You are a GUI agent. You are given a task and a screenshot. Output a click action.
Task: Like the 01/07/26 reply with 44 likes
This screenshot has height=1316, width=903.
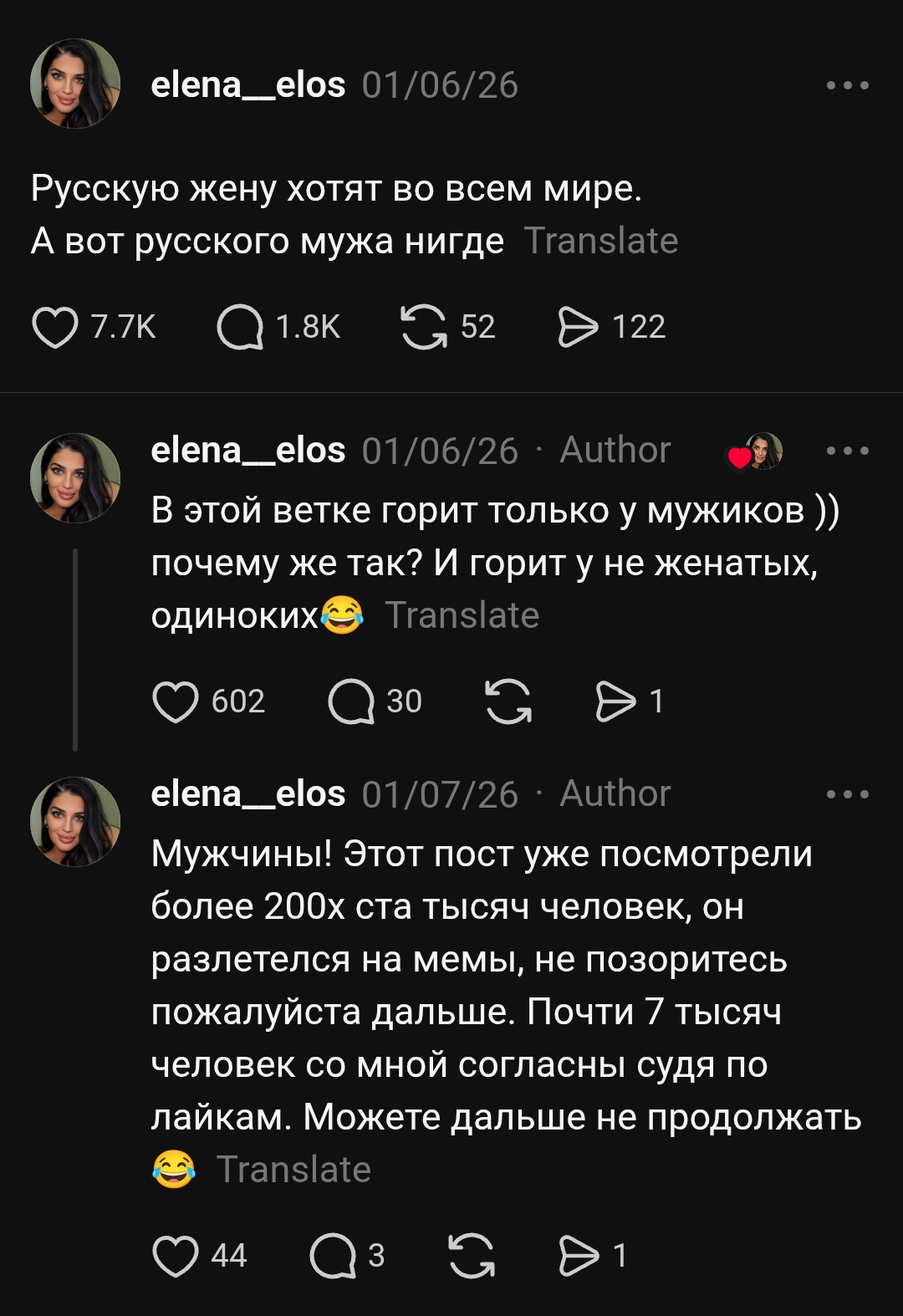(176, 1256)
